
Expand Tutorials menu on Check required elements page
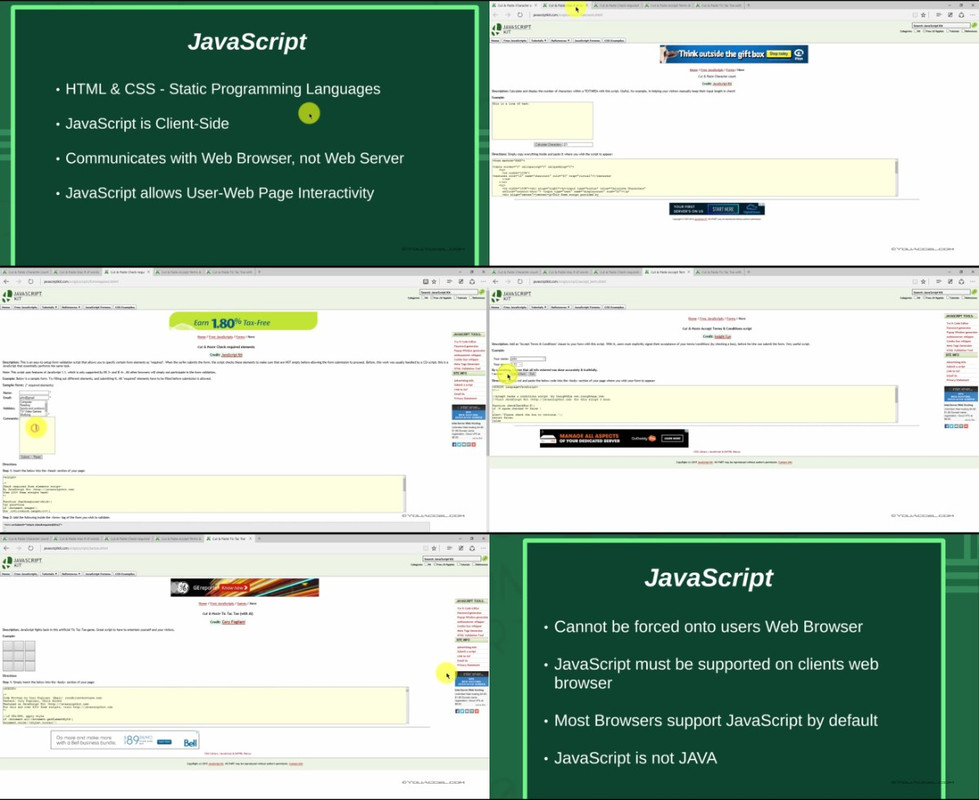[x=49, y=307]
